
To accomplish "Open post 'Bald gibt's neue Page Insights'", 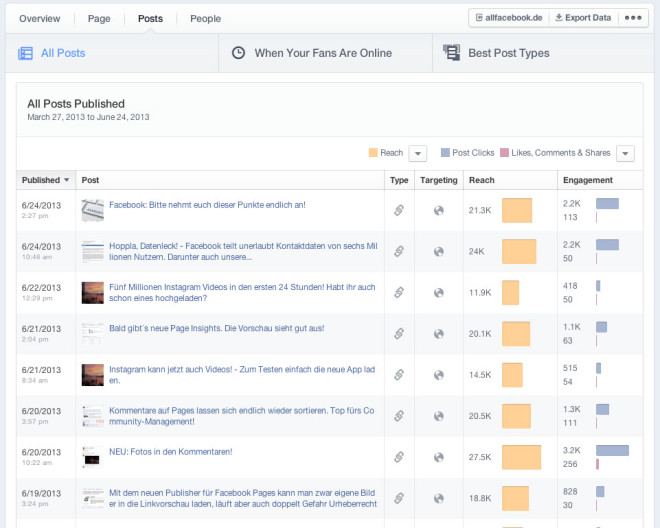I will pos(216,328).
